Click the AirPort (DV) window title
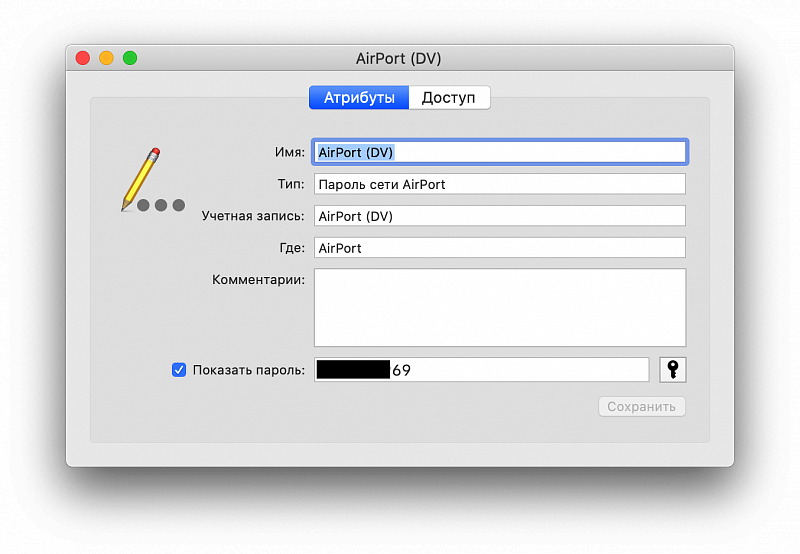Viewport: 800px width, 554px height. [398, 59]
